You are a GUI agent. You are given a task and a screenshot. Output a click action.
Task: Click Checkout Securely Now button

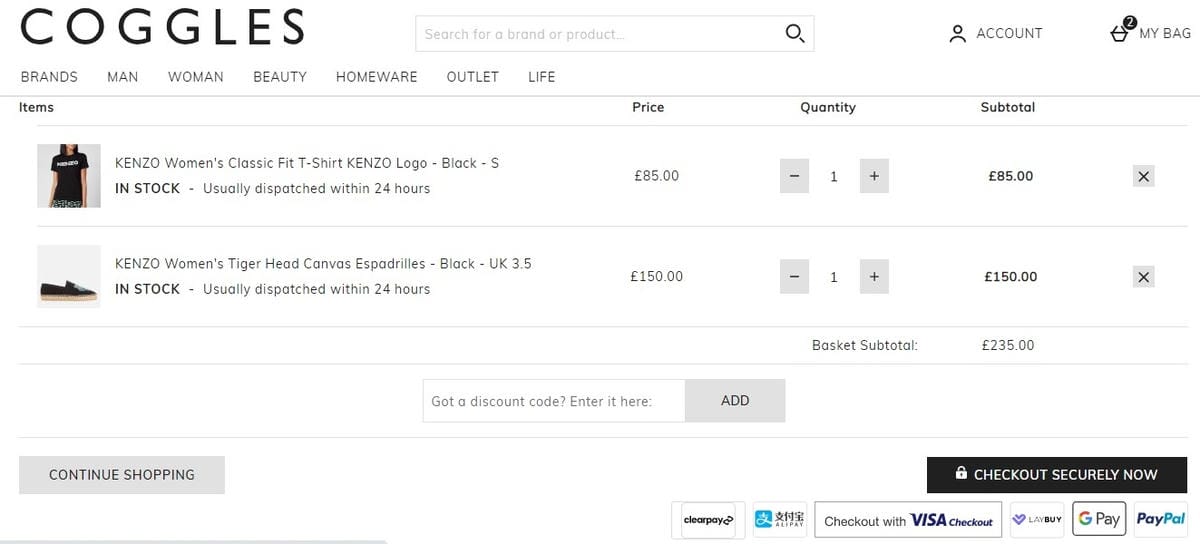(1055, 475)
